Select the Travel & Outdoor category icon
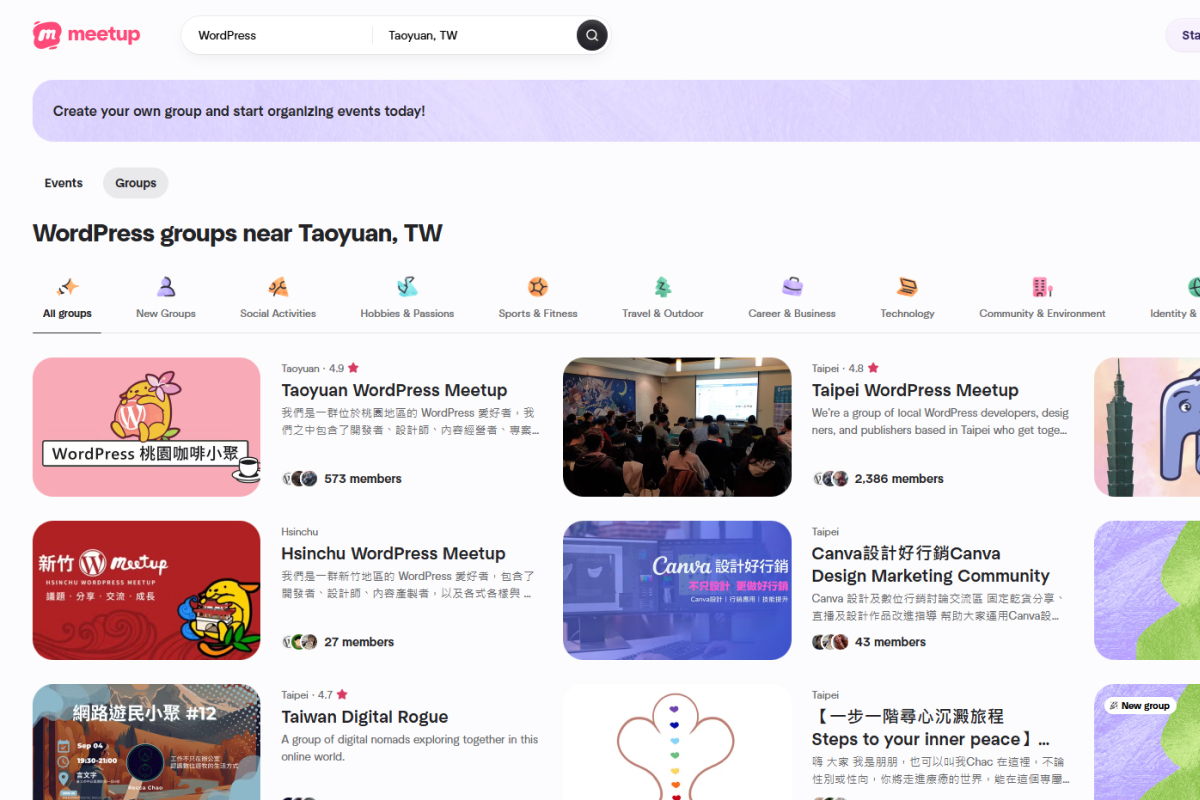 tap(663, 287)
